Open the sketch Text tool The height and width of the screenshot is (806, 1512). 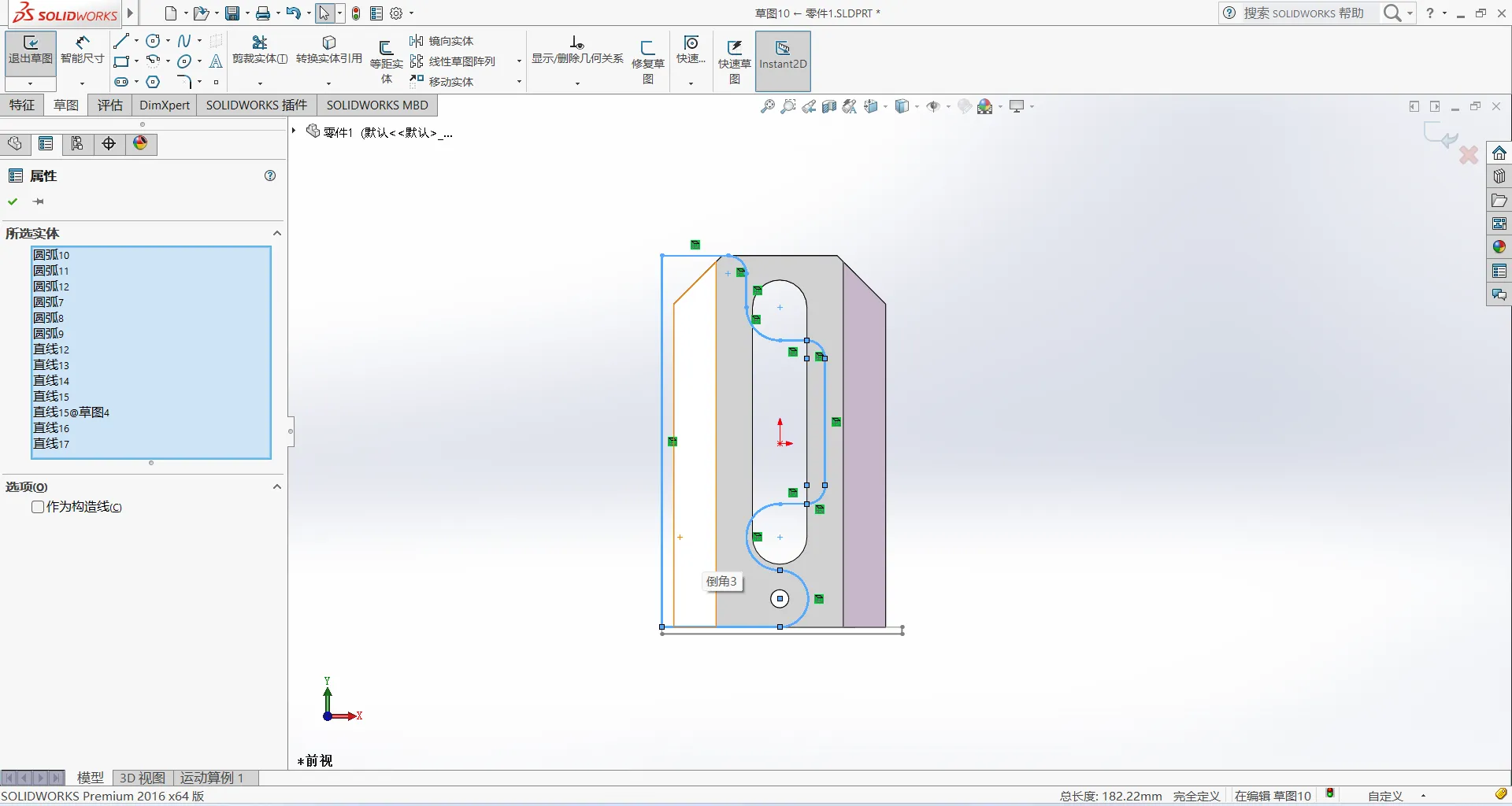tap(216, 61)
